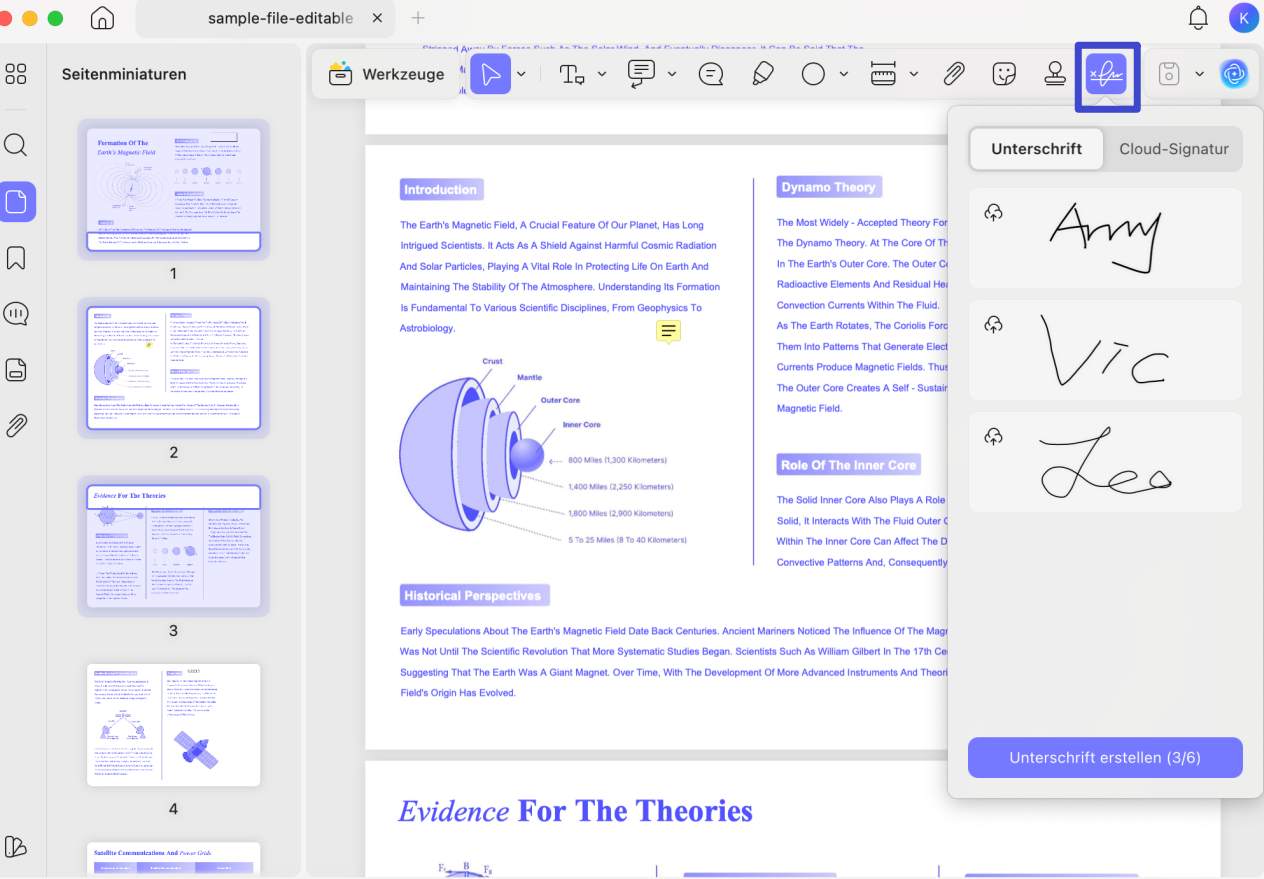The image size is (1264, 879).
Task: Open the bottom sidebar layers icon
Action: 16,846
